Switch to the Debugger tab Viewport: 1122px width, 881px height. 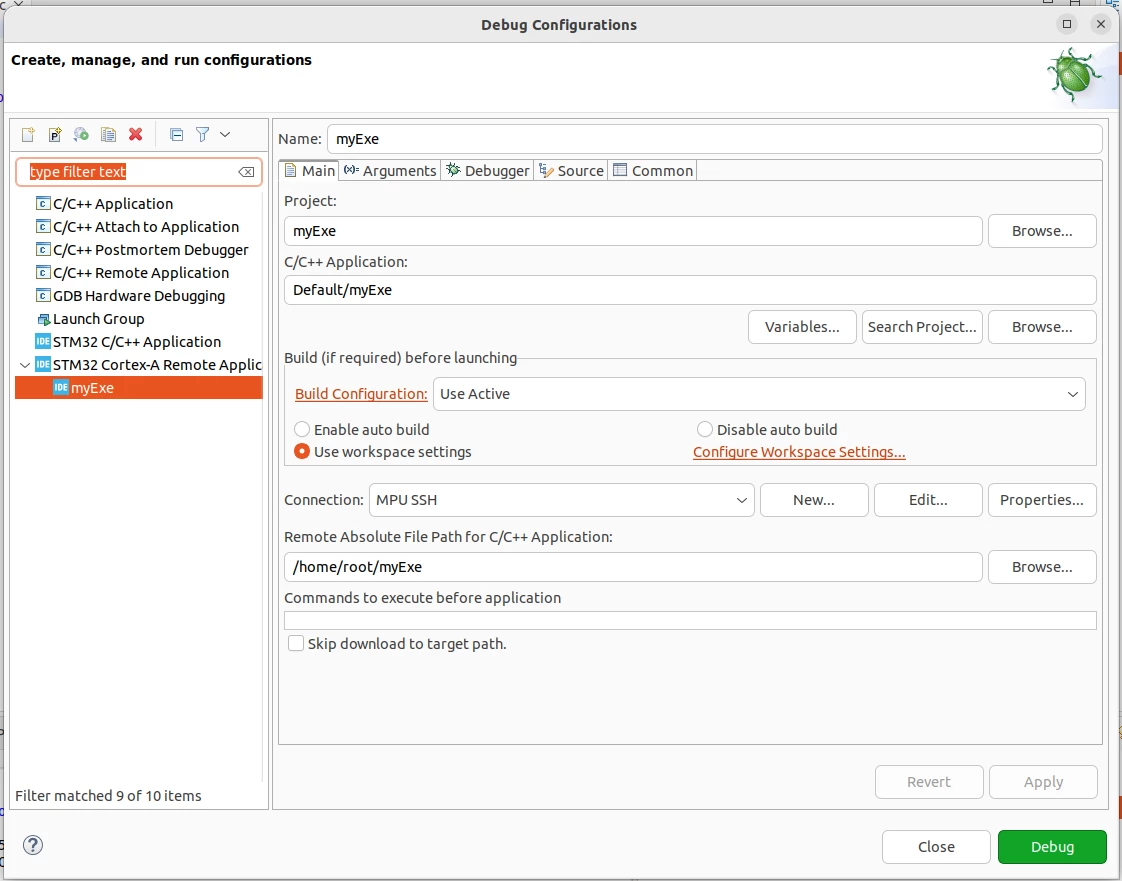coord(487,170)
